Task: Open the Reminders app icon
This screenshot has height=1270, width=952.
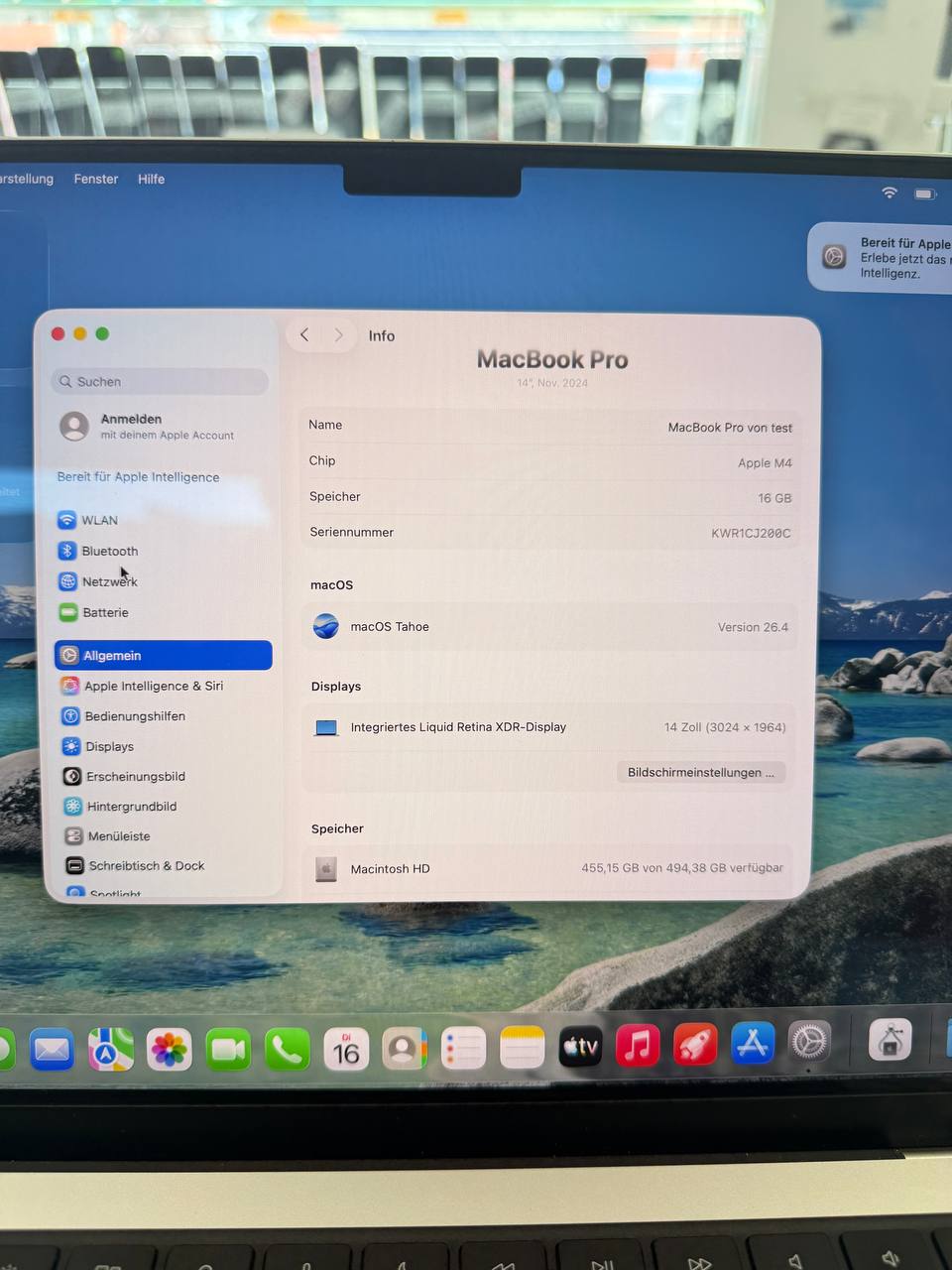Action: tap(463, 1048)
